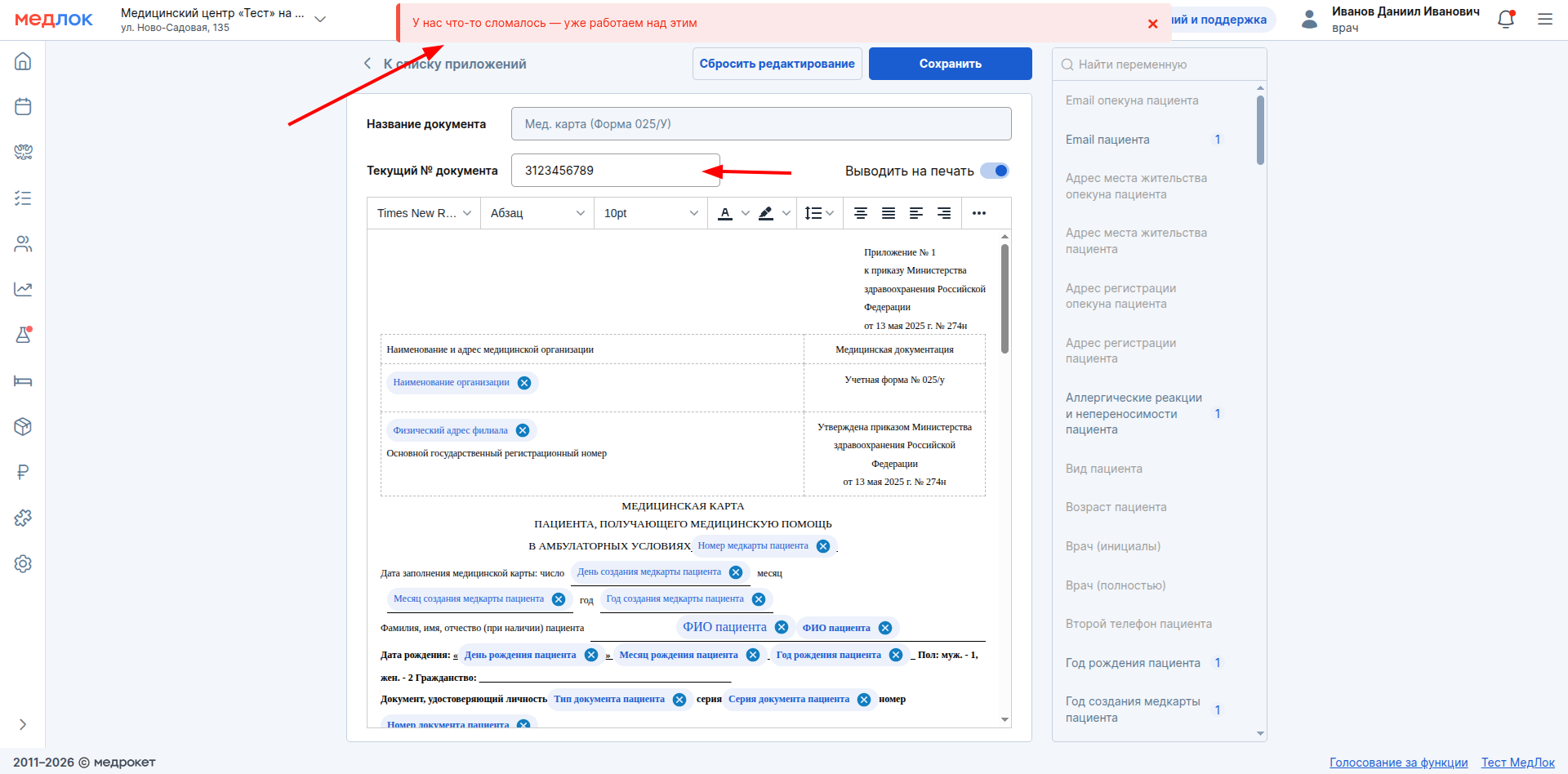This screenshot has width=1568, height=774.
Task: Open the 10pt font size dropdown
Action: [x=650, y=213]
